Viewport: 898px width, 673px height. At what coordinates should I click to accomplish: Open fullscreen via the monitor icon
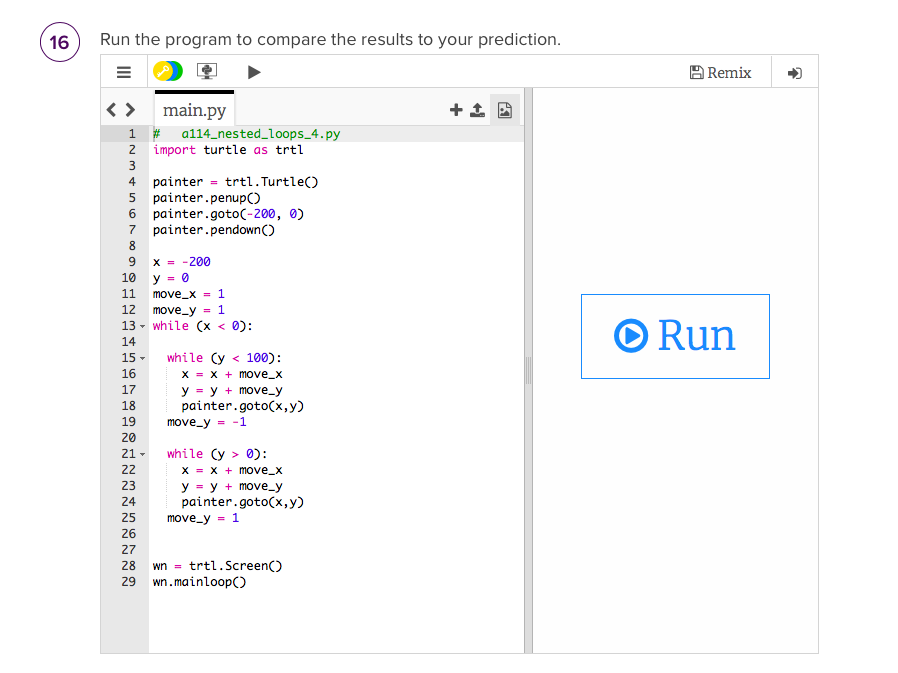[207, 71]
